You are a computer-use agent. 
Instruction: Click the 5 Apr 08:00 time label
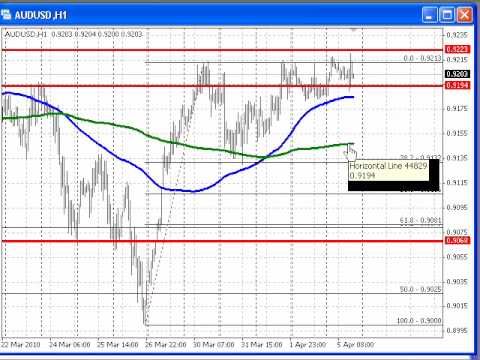(x=355, y=344)
